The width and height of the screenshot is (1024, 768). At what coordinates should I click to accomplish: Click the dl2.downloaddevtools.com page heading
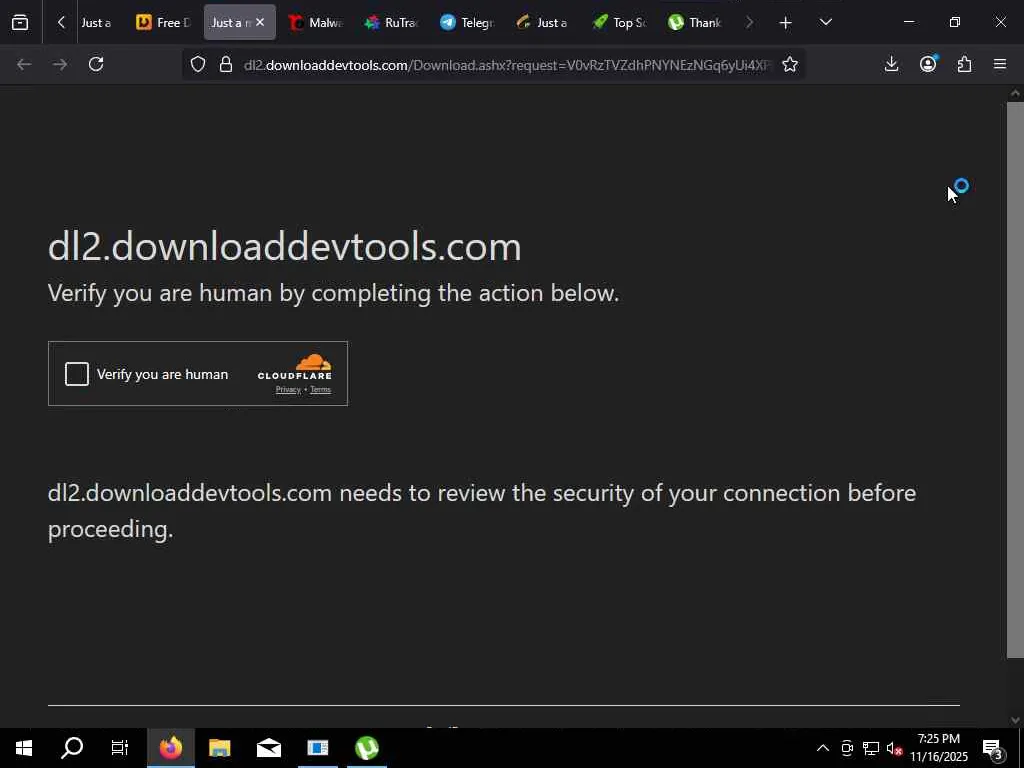(x=285, y=247)
